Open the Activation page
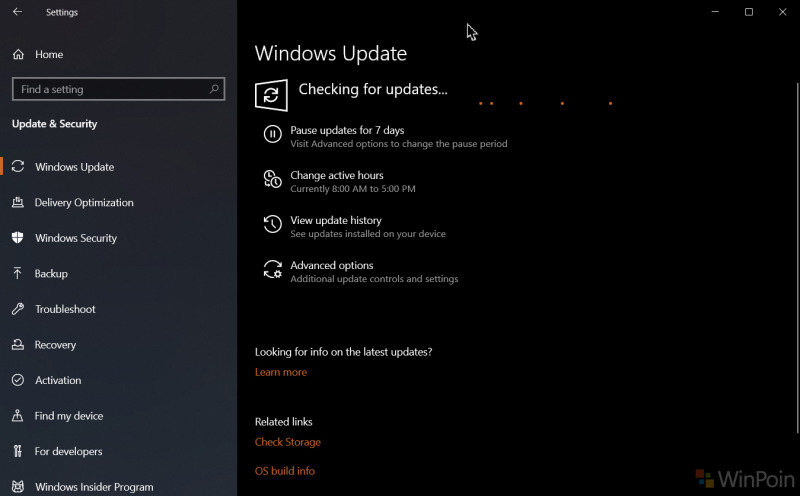The width and height of the screenshot is (800, 496). point(58,380)
